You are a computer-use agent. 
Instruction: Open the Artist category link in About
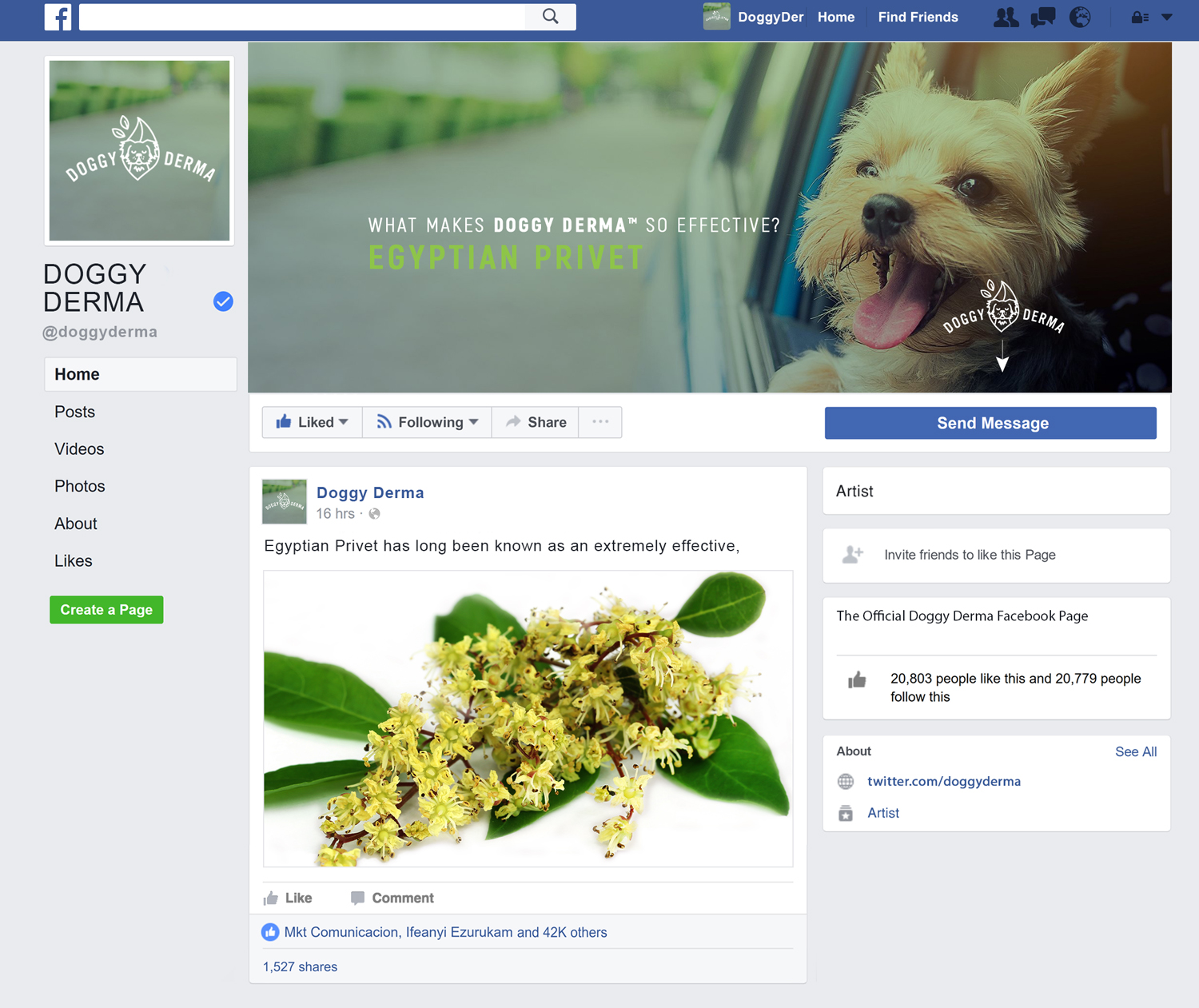point(883,813)
